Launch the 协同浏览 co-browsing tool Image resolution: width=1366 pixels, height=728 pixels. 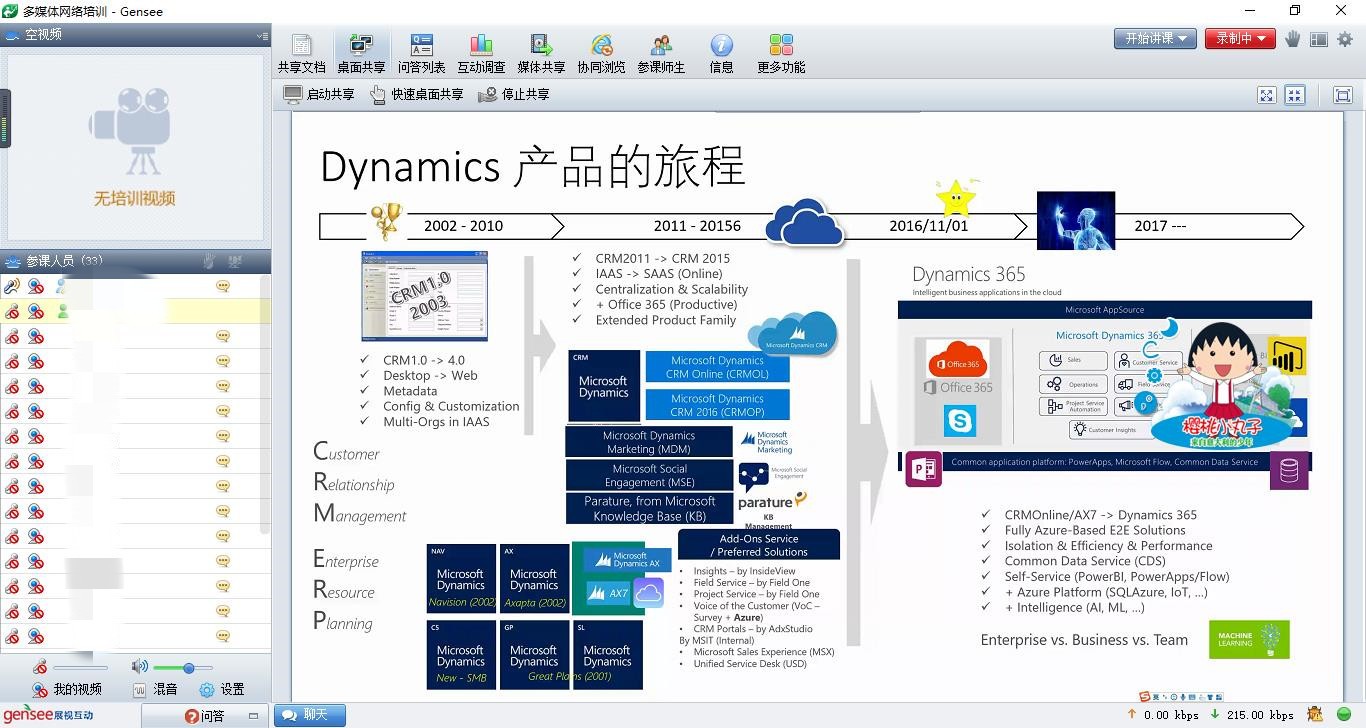pos(601,53)
